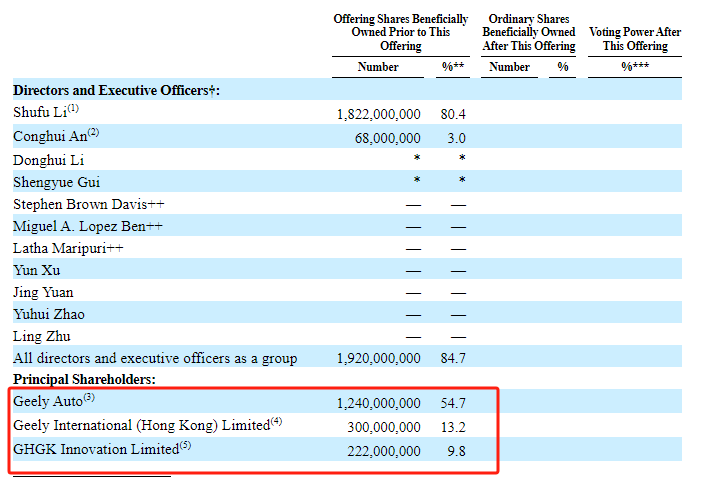
Task: Click the 1,822,000,000 share count value
Action: [x=379, y=115]
